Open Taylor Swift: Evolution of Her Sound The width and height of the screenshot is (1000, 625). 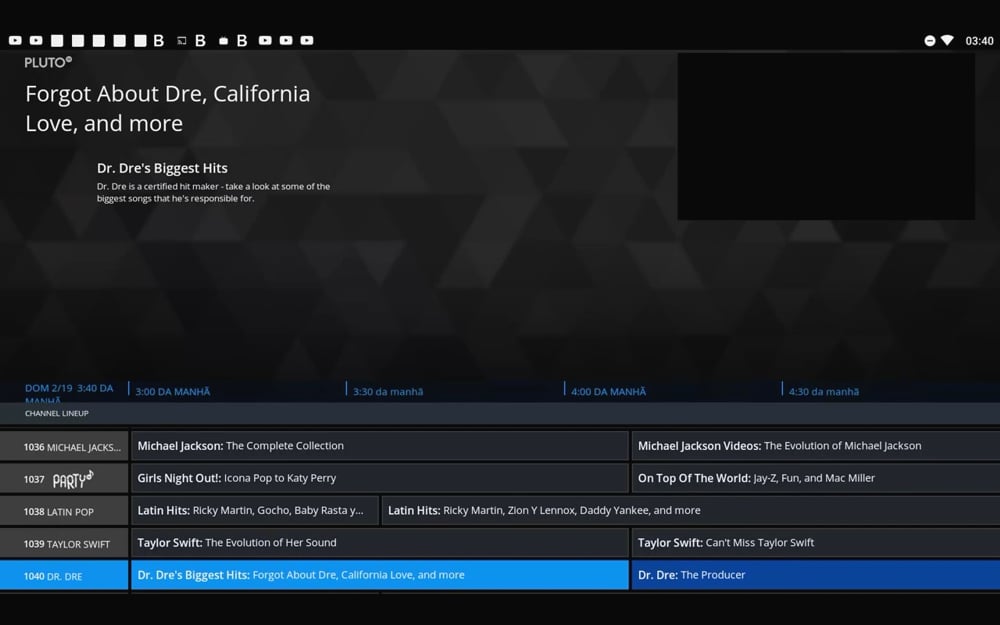point(379,543)
